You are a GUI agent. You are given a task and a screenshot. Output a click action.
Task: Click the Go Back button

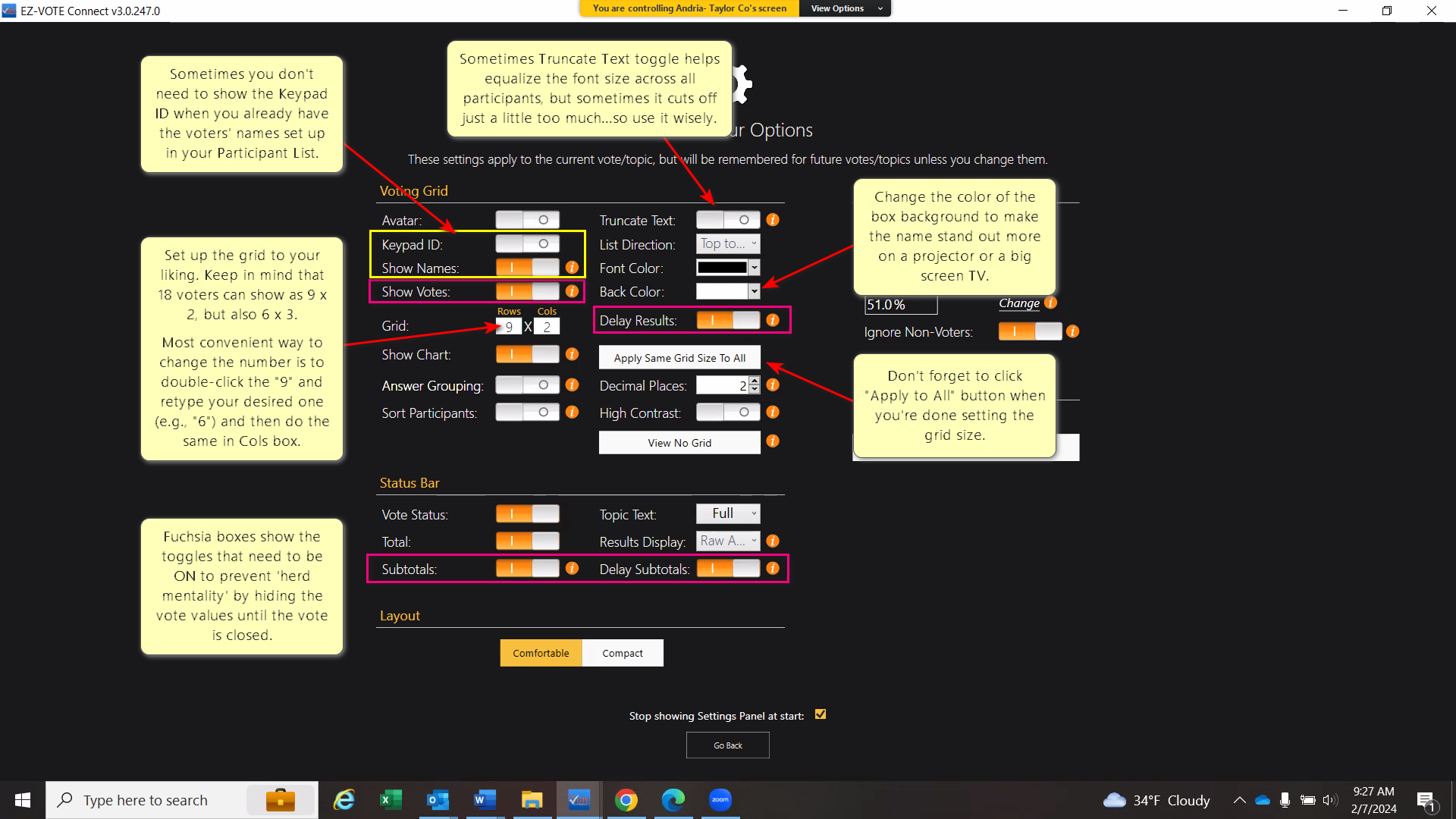coord(727,745)
